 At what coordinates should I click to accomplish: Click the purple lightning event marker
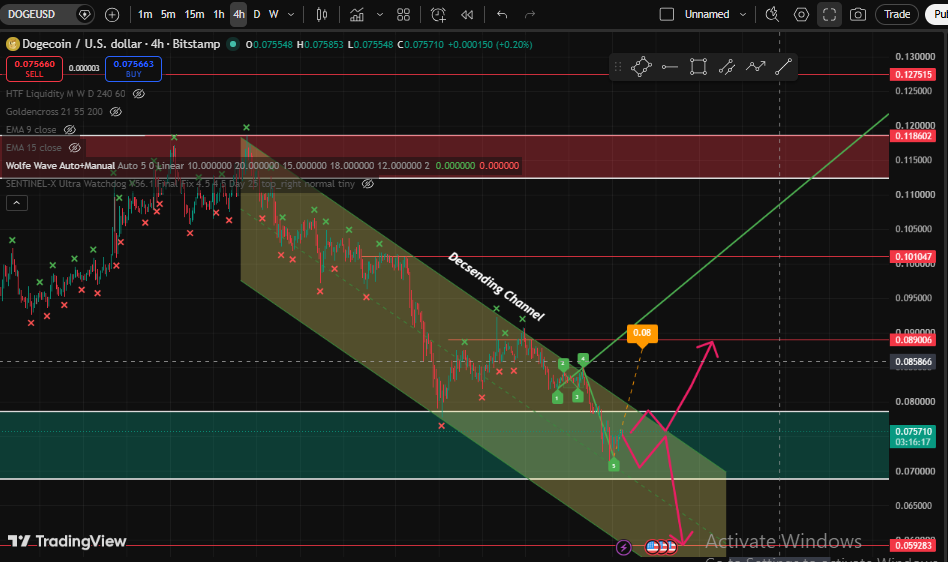[x=623, y=547]
